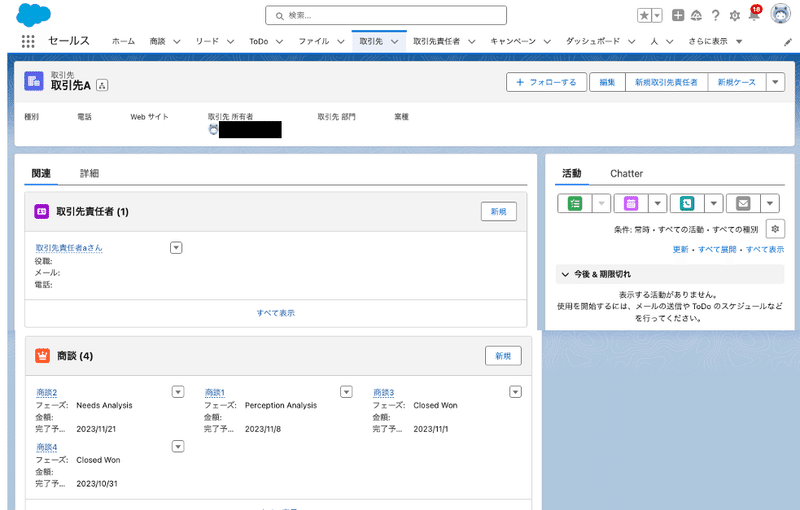
Task: View the account hierarchy icon next to 取引先A
Action: click(102, 85)
